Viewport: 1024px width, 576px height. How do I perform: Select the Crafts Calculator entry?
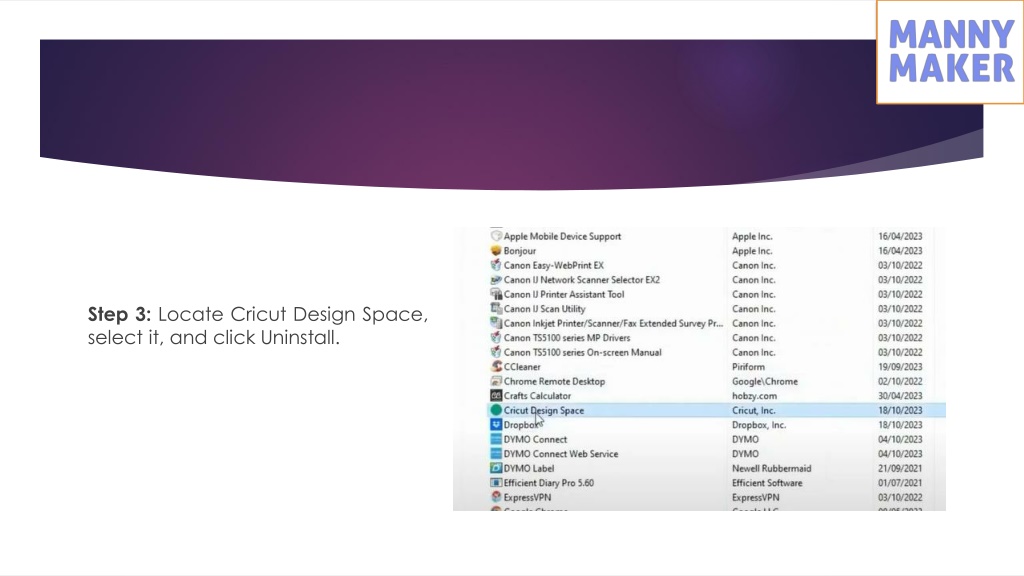coord(537,396)
